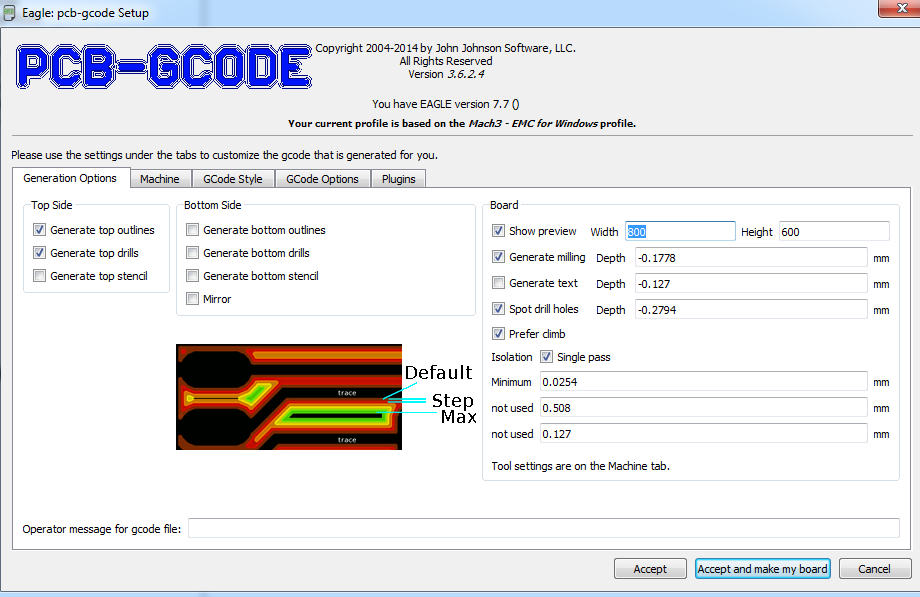
Task: Focus the preview Width field
Action: pos(680,231)
